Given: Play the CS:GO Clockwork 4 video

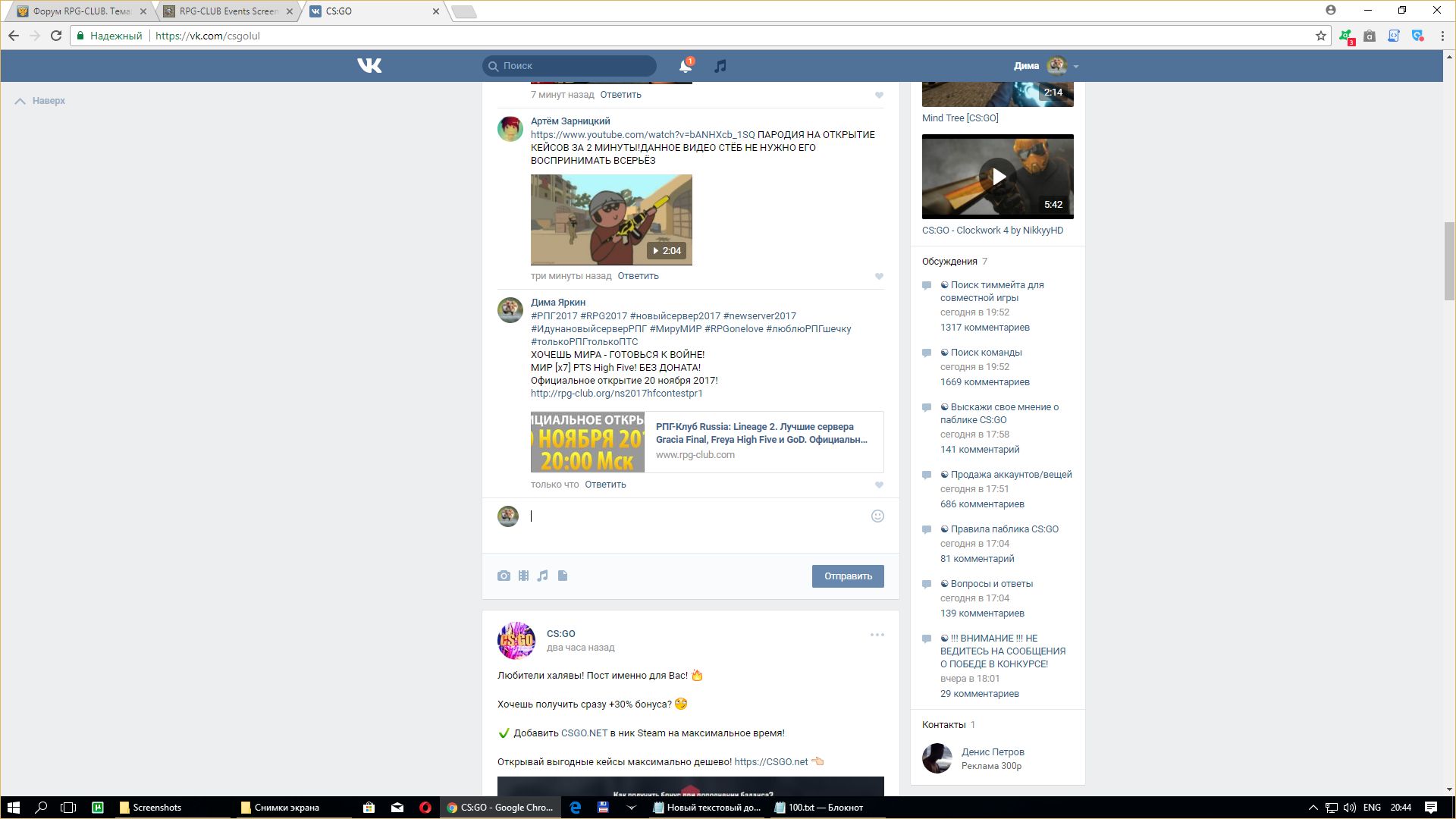Looking at the screenshot, I should coord(998,177).
